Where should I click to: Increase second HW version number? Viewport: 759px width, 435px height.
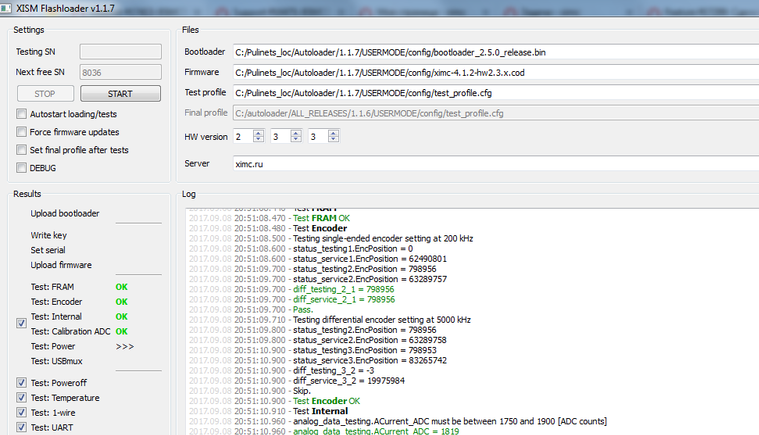point(296,133)
